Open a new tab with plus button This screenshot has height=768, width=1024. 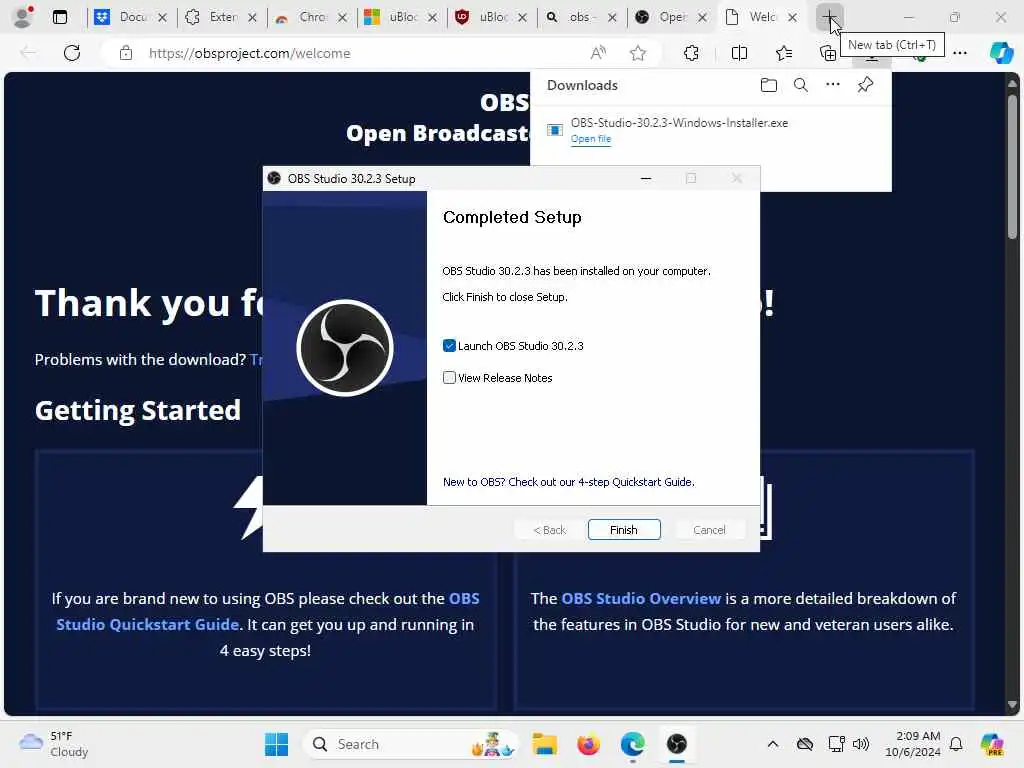tap(829, 17)
